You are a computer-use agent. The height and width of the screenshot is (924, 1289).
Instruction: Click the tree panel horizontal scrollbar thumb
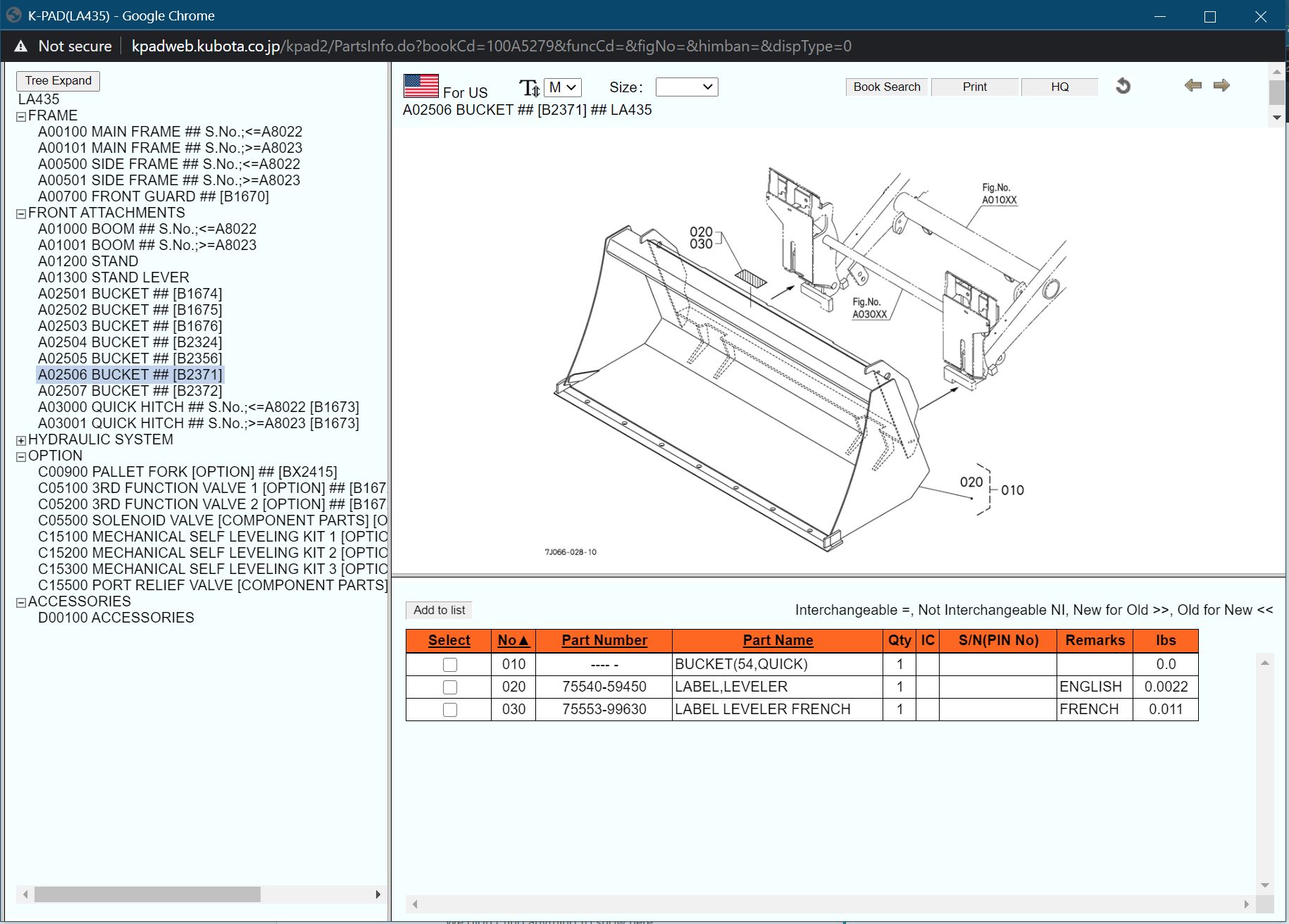pyautogui.click(x=147, y=894)
